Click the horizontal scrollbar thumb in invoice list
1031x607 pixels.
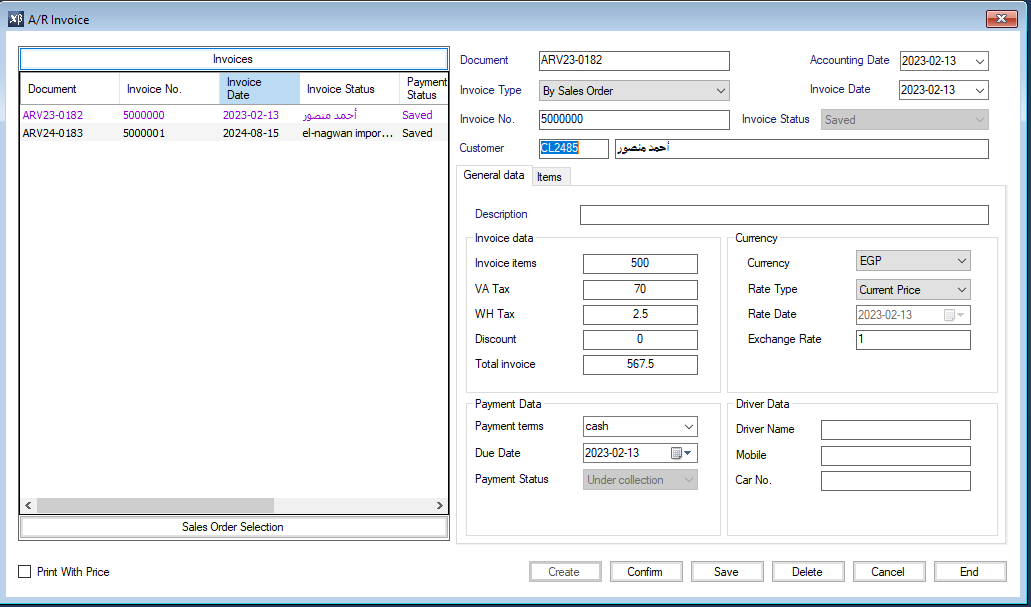[x=155, y=505]
